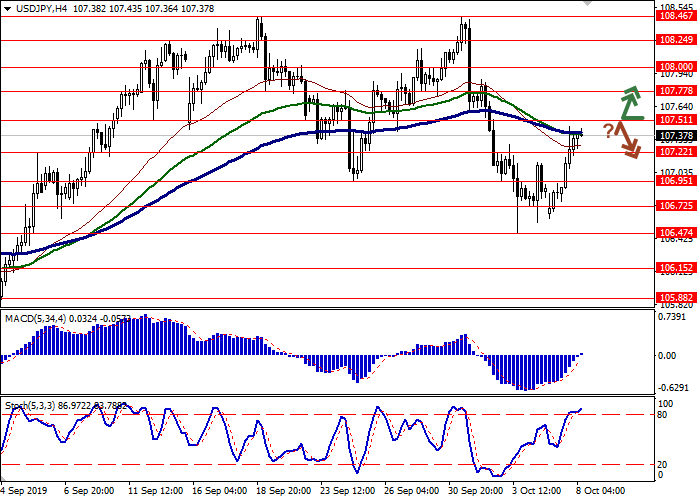
Task: Click the 107.511 red price label
Action: [672, 120]
